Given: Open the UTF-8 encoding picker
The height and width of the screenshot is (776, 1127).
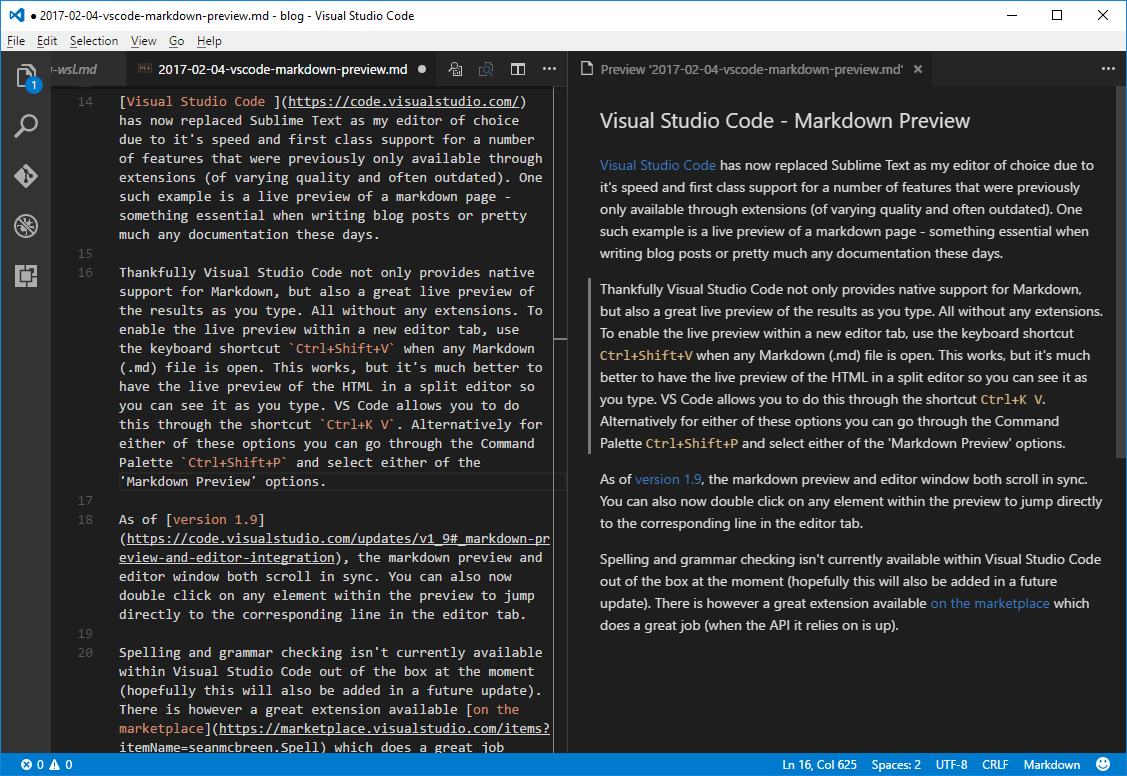Looking at the screenshot, I should click(x=951, y=765).
